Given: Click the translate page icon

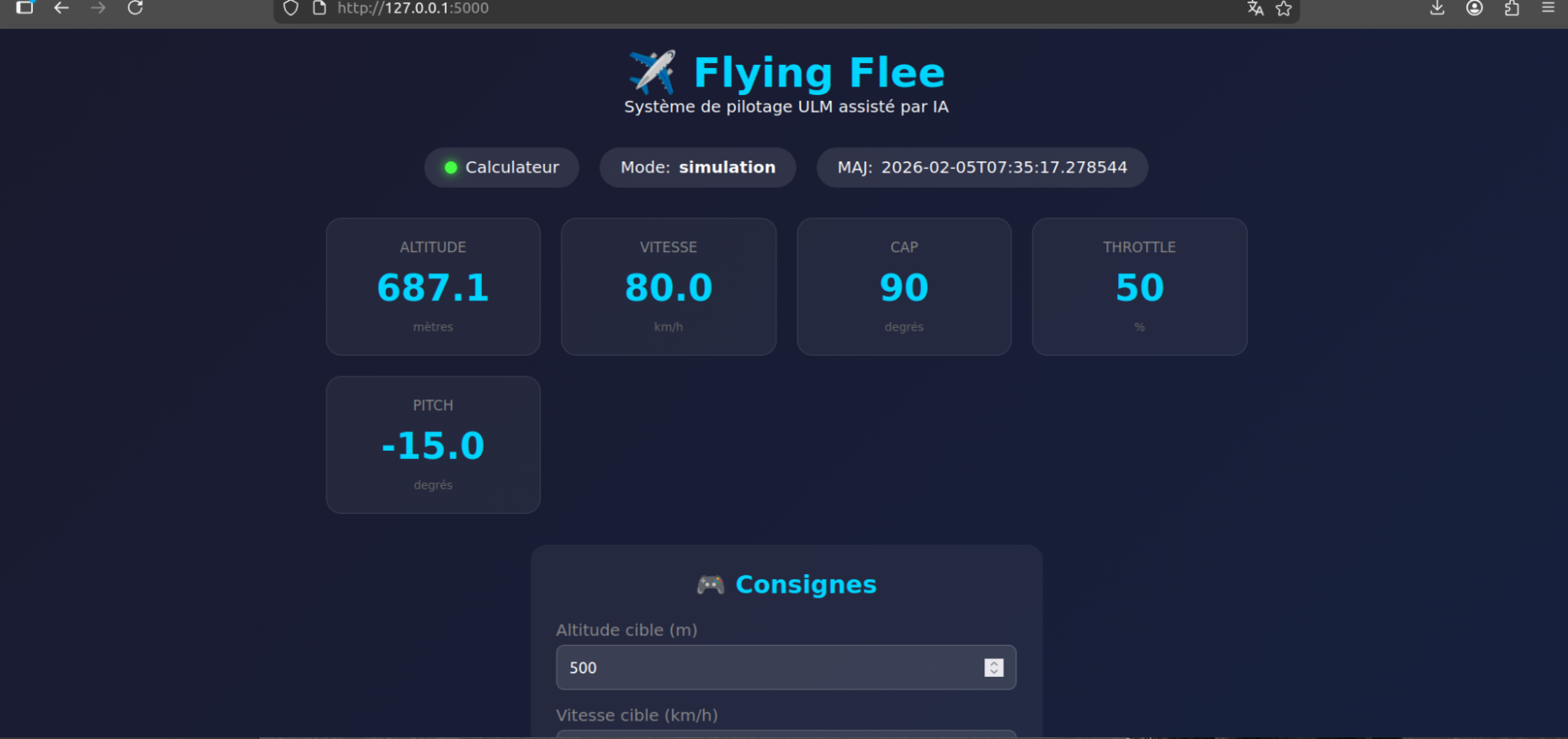Looking at the screenshot, I should click(1255, 8).
